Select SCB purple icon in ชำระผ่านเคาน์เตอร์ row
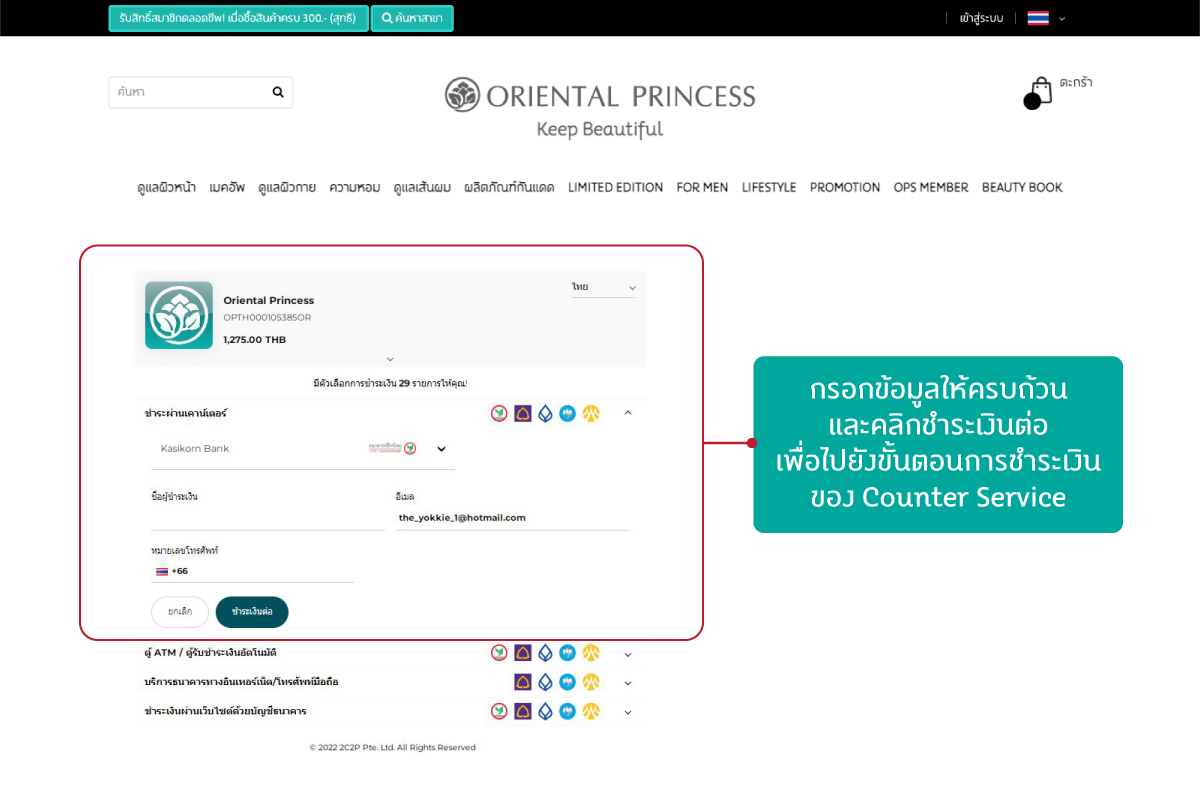The height and width of the screenshot is (800, 1200). pyautogui.click(x=523, y=413)
